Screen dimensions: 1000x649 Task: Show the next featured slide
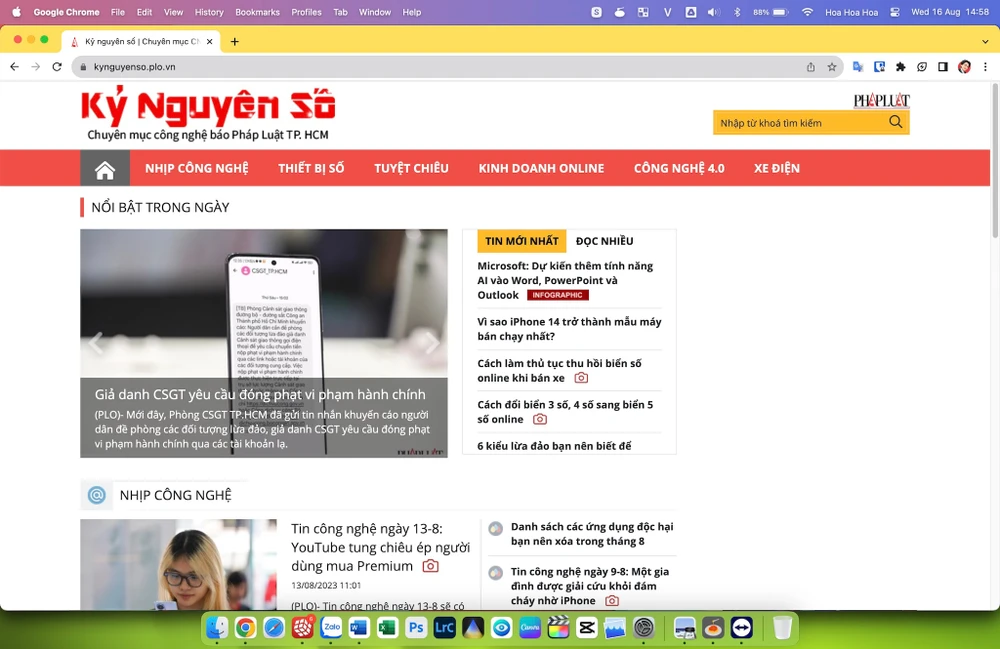[x=432, y=343]
